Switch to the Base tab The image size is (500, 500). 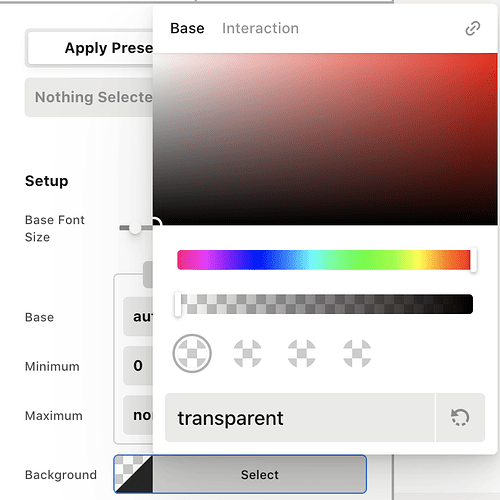click(187, 28)
